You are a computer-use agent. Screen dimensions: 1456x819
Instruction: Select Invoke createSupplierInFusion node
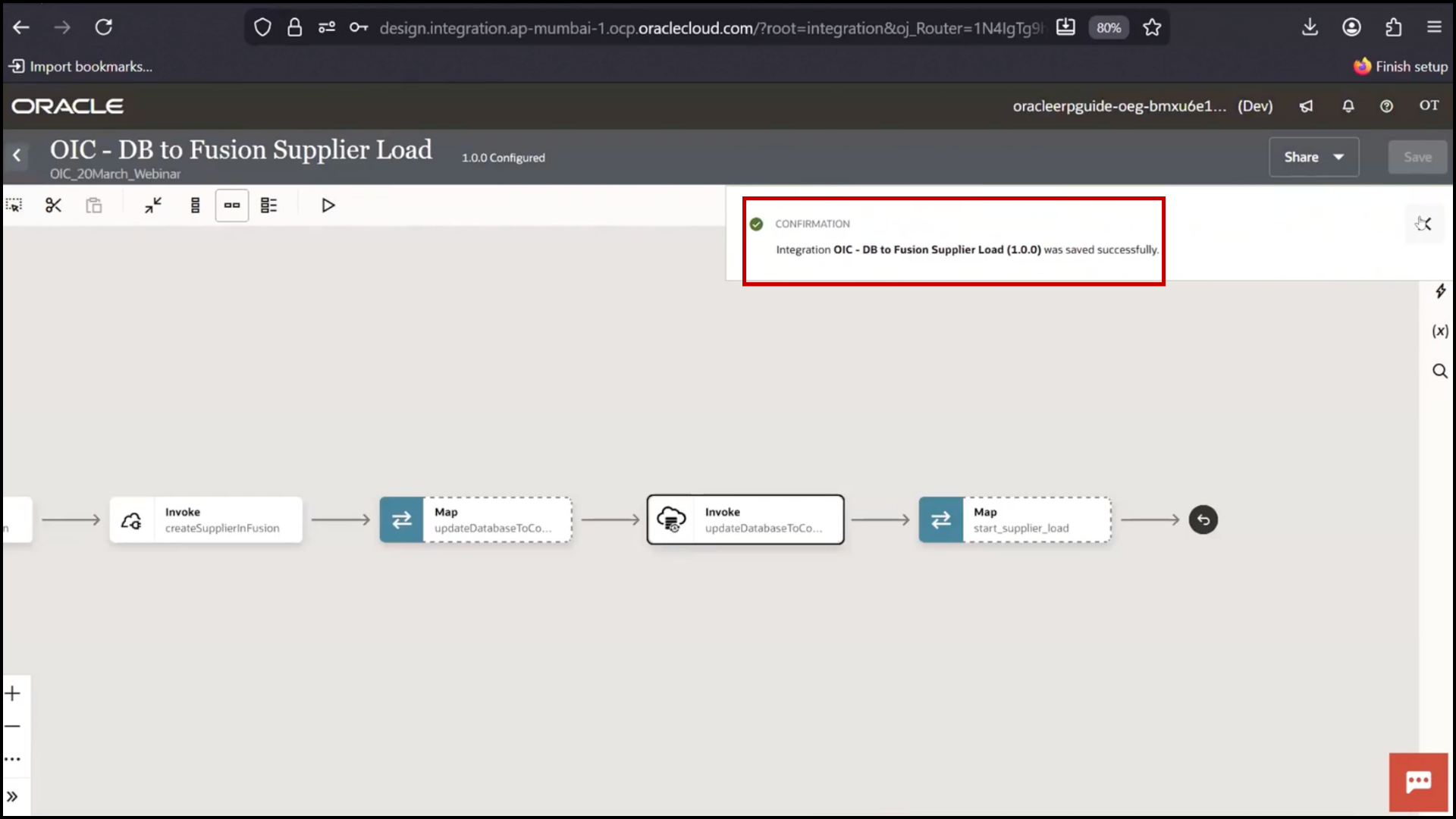tap(206, 519)
